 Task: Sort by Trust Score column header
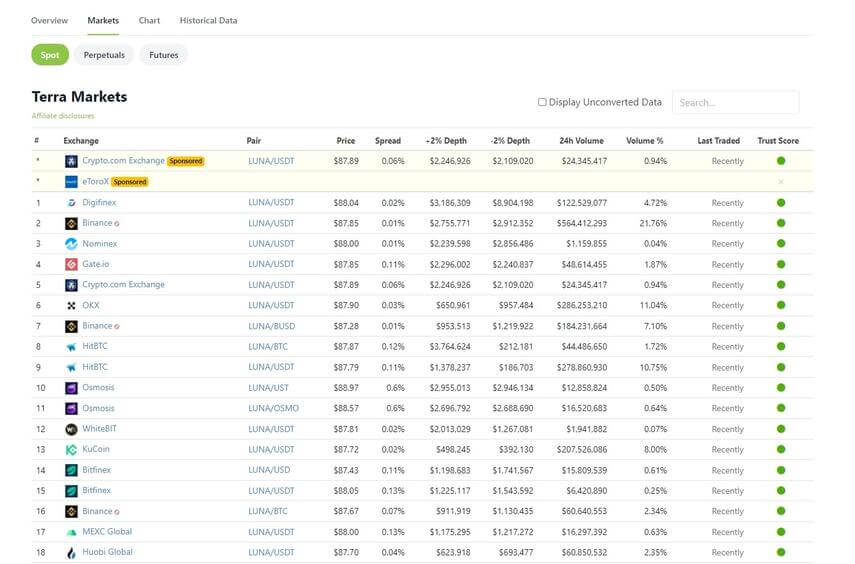pyautogui.click(x=778, y=141)
